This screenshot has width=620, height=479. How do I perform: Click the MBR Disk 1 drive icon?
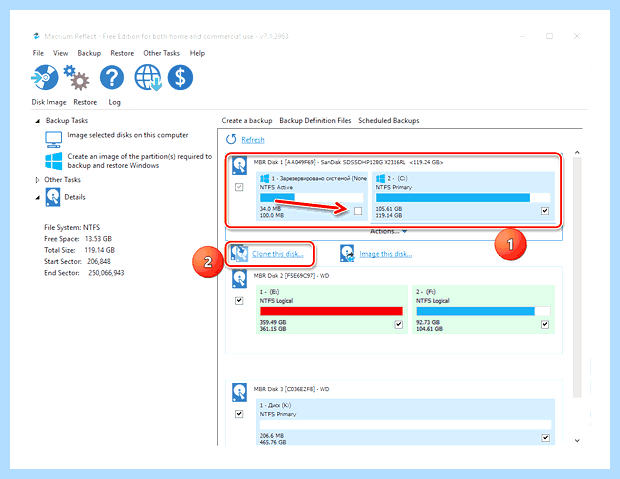(x=239, y=166)
